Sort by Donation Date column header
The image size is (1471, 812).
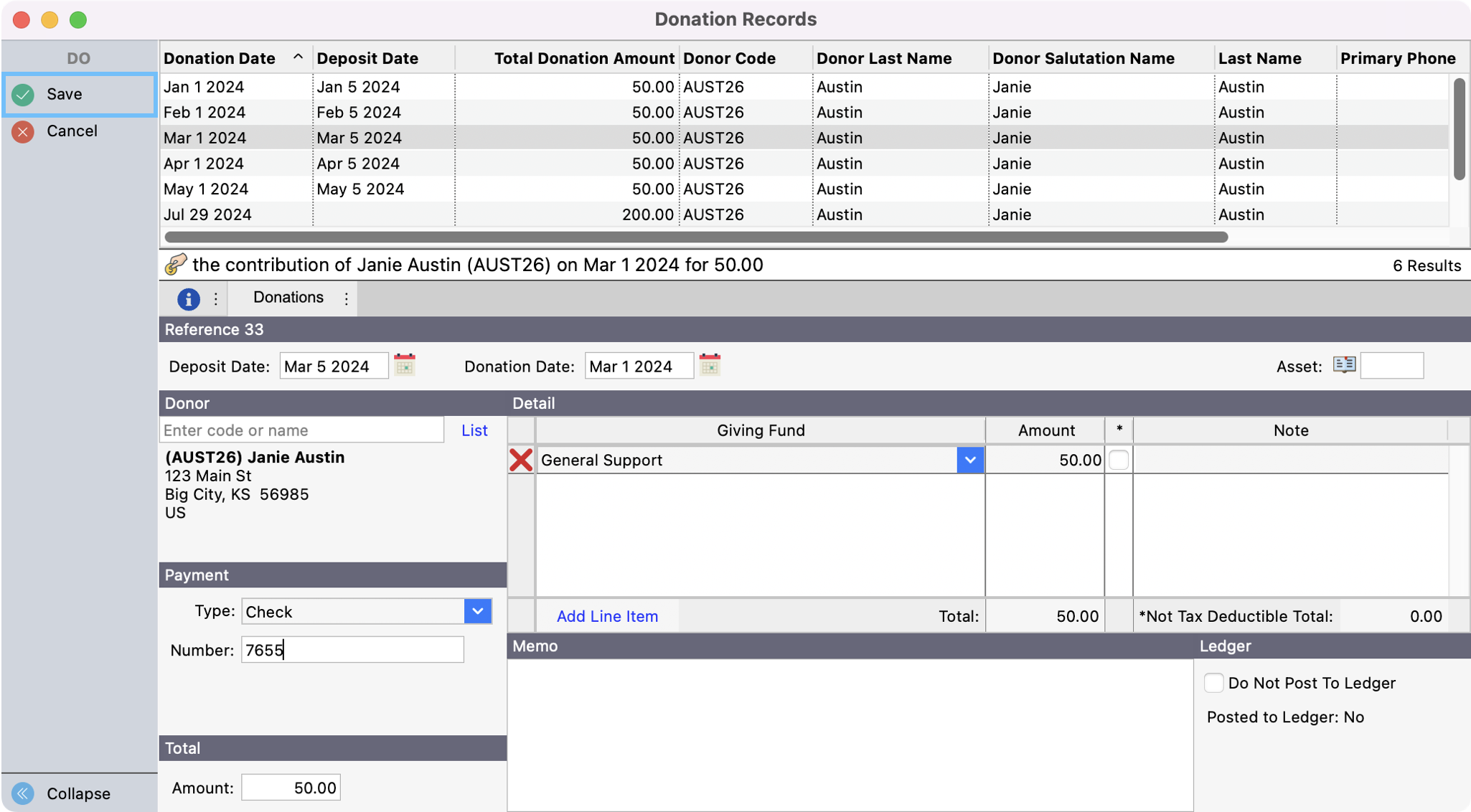click(x=220, y=58)
